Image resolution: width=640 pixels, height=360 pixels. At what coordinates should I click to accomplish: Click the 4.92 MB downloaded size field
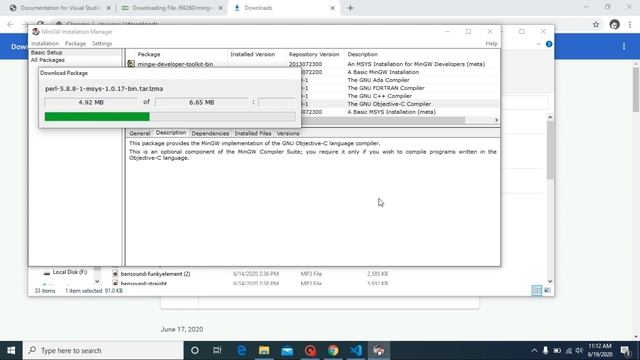point(91,102)
